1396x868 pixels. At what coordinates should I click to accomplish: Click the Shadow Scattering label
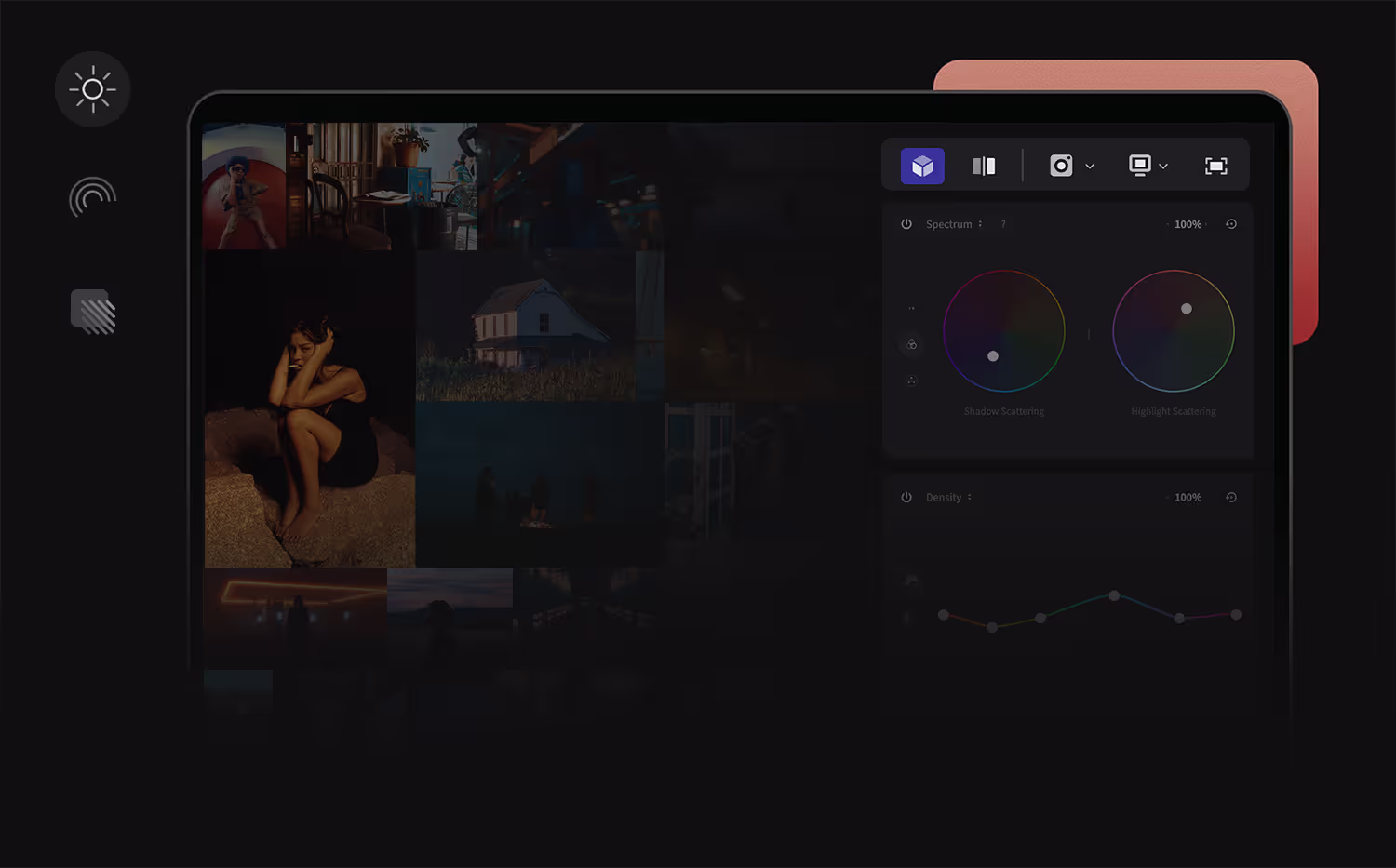pyautogui.click(x=1004, y=411)
